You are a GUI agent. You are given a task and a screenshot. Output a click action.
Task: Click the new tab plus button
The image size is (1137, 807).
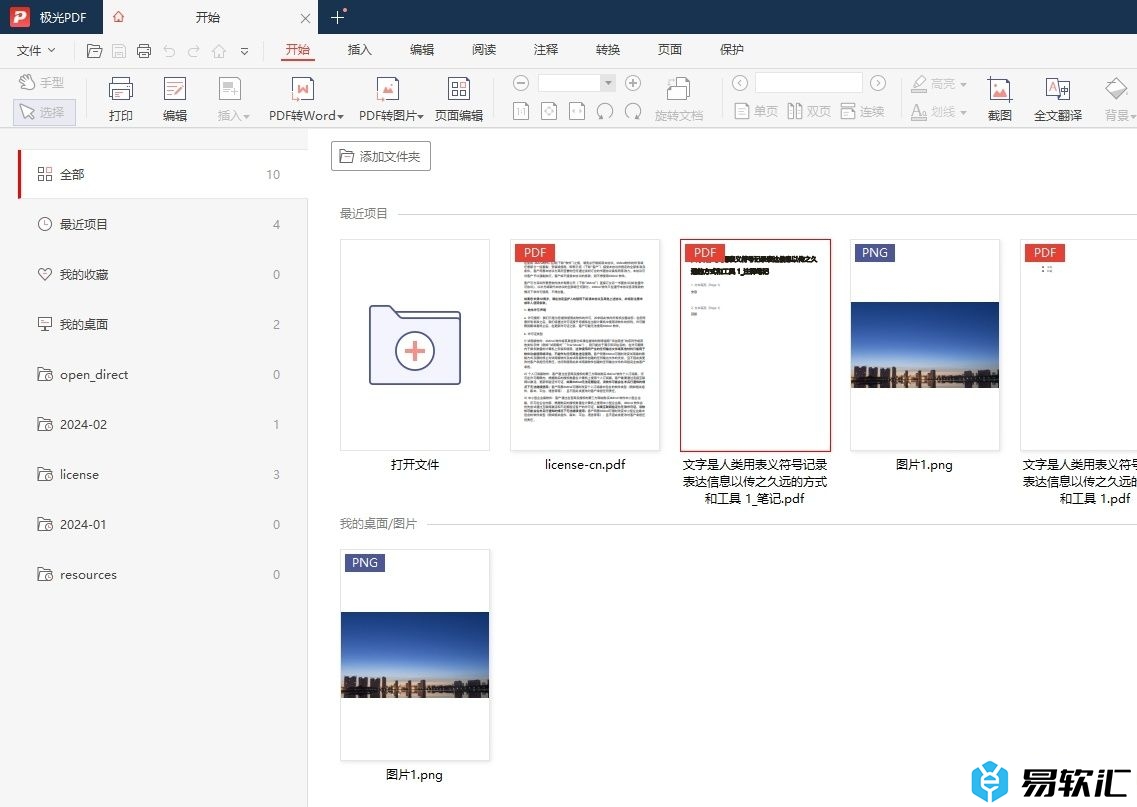337,17
